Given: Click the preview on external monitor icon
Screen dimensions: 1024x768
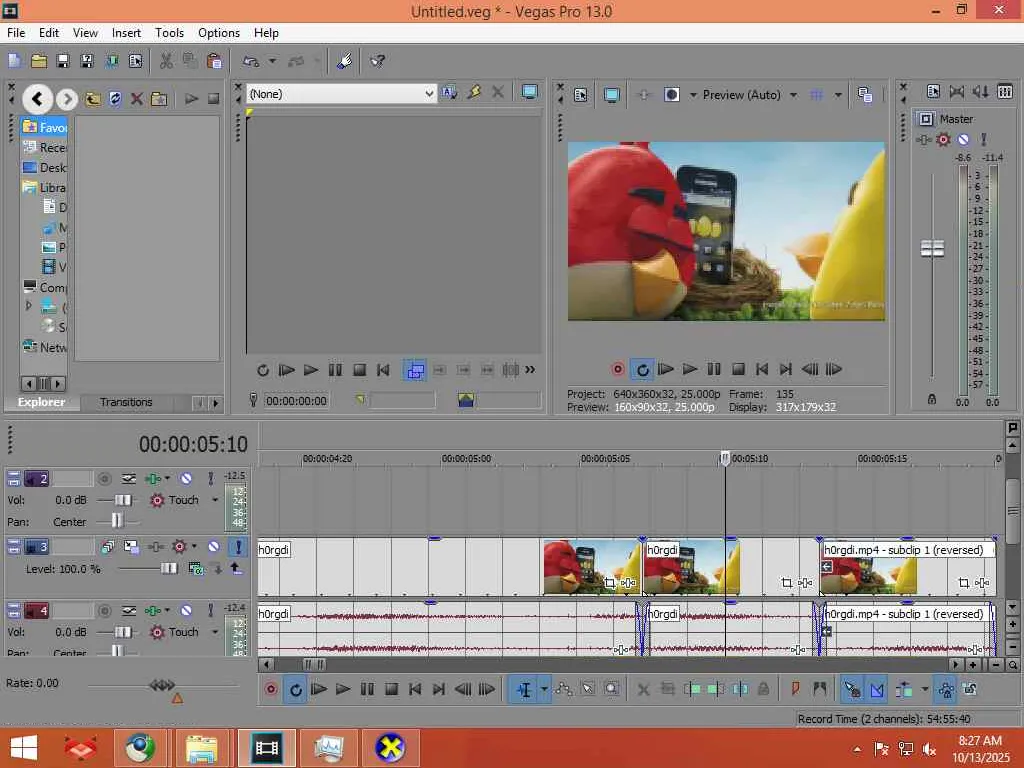Looking at the screenshot, I should [611, 95].
